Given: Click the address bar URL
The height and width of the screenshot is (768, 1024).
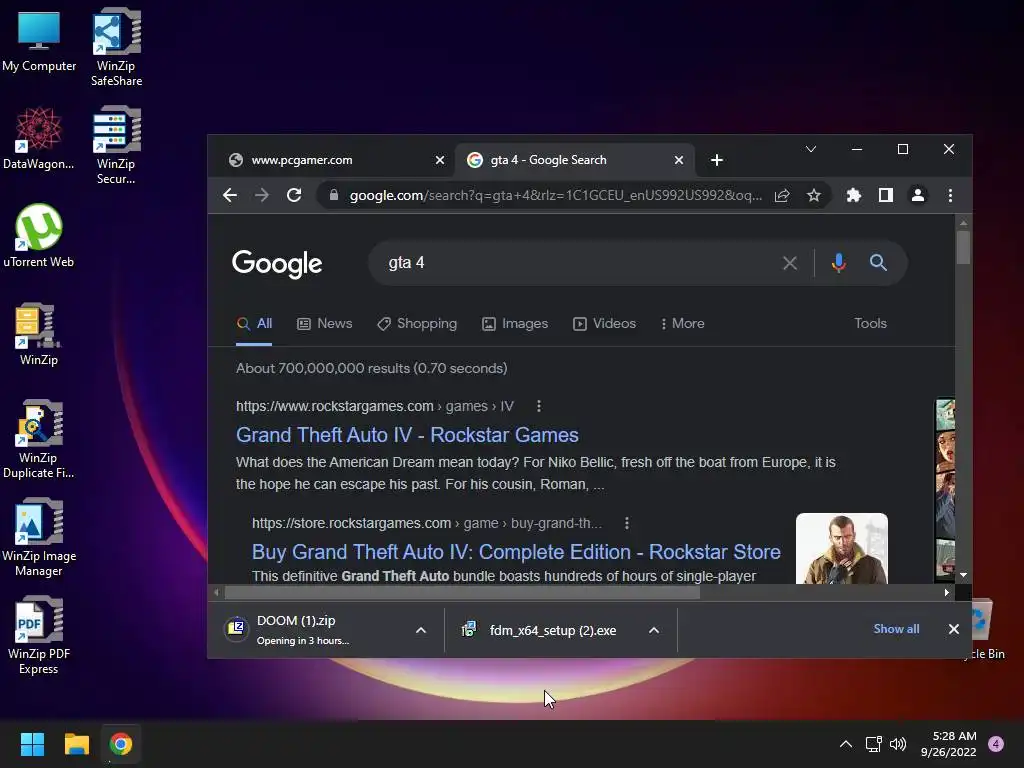Looking at the screenshot, I should tap(555, 195).
